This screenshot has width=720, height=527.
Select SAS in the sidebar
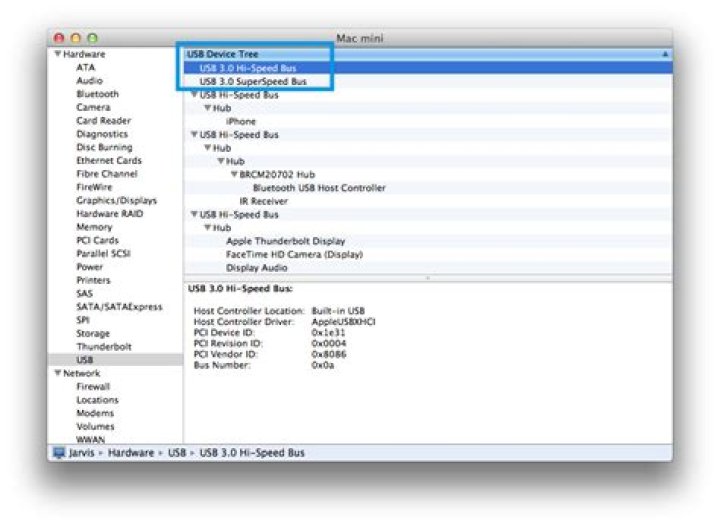point(84,294)
